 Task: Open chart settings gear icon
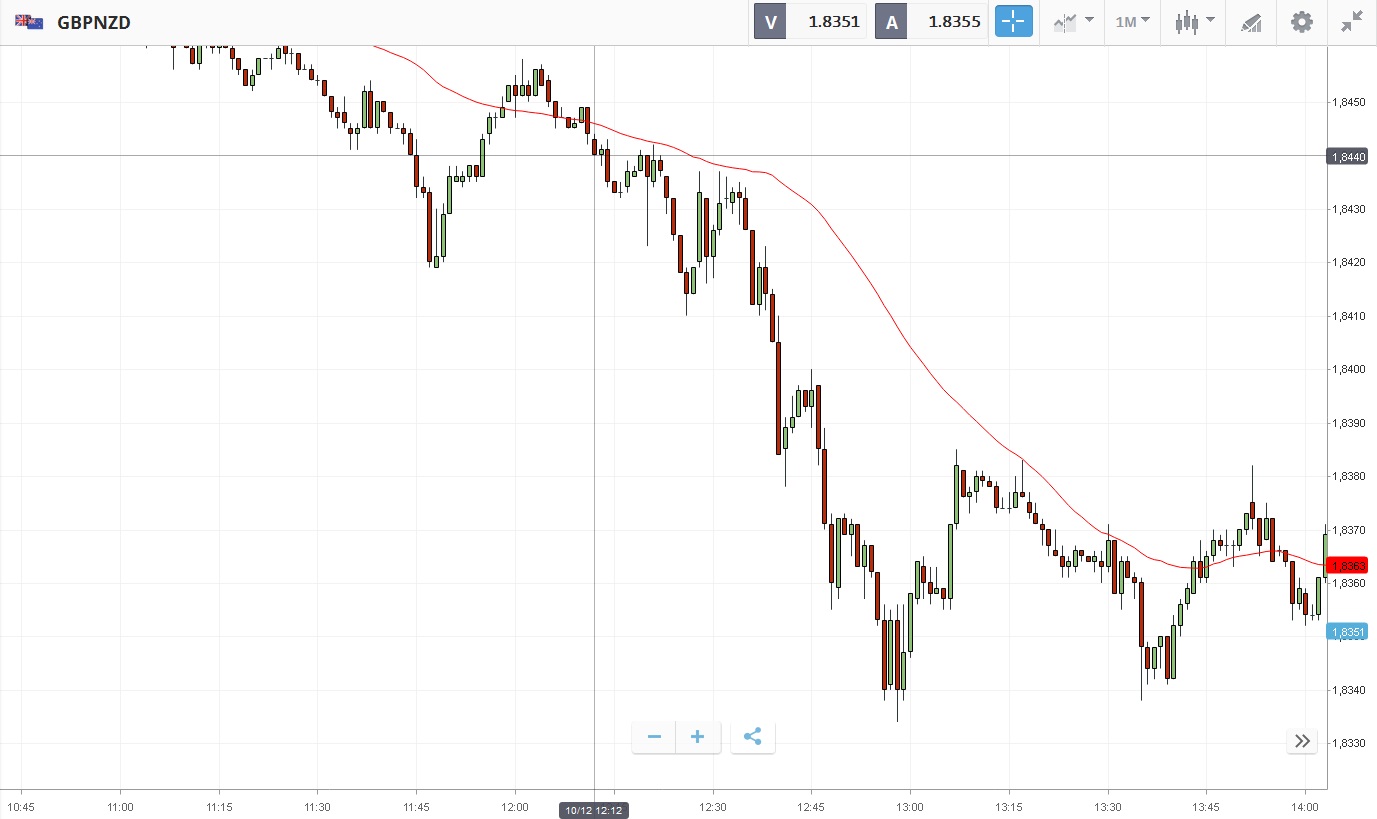pyautogui.click(x=1301, y=21)
